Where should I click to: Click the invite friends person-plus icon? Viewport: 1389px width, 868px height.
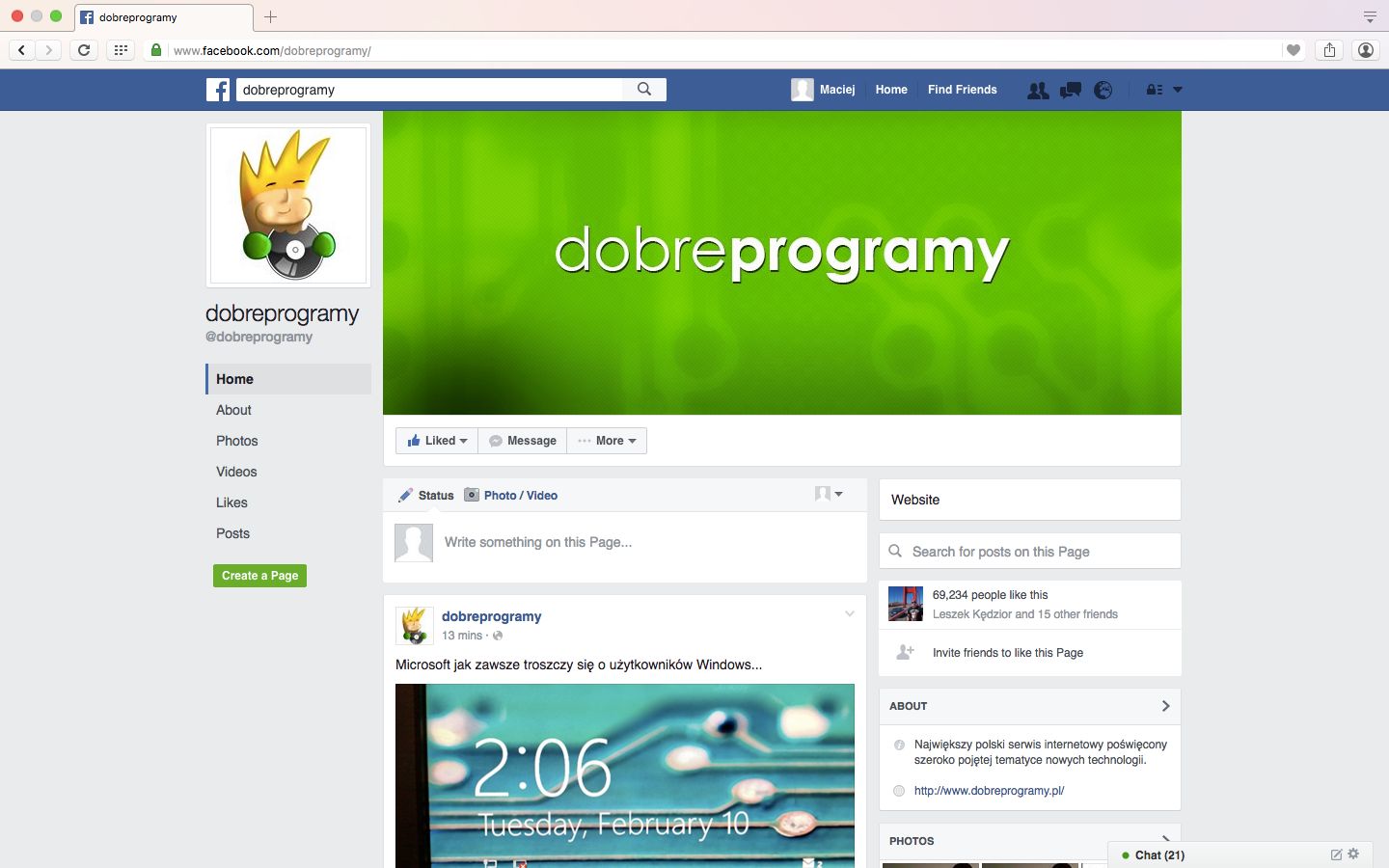(905, 652)
